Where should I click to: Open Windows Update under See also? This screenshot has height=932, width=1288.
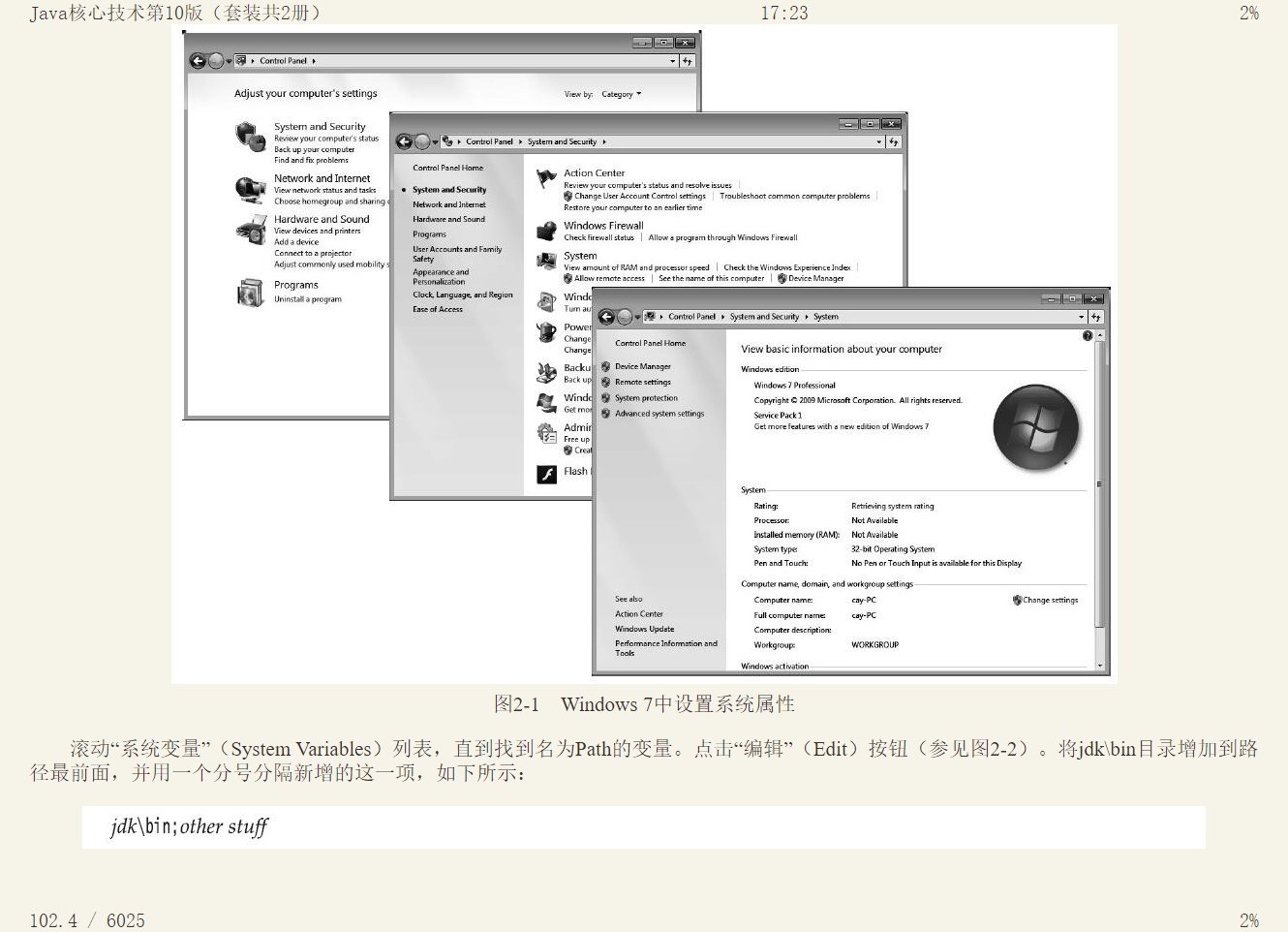click(645, 629)
